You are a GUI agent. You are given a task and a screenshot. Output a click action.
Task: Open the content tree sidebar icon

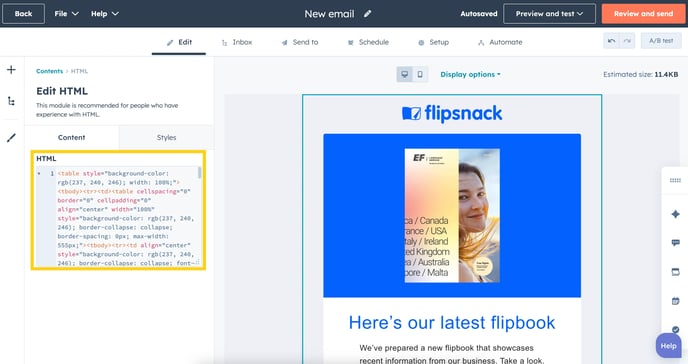pos(11,101)
